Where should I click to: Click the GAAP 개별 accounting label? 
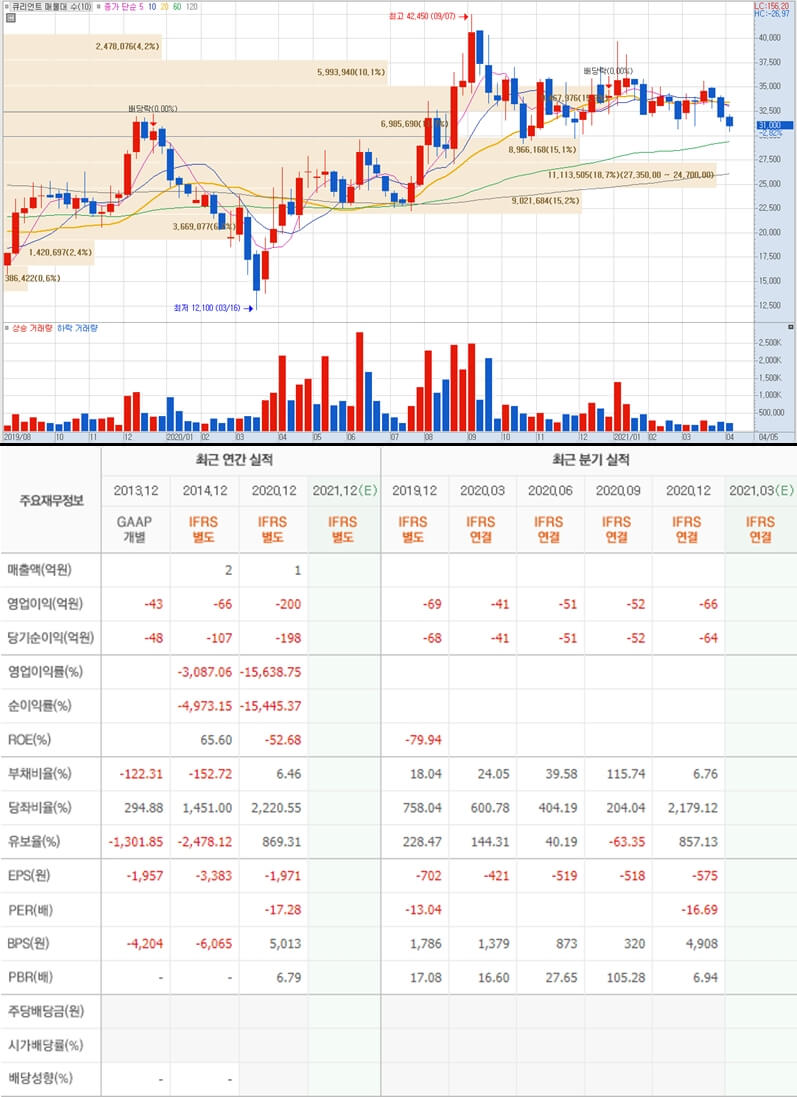(x=134, y=529)
